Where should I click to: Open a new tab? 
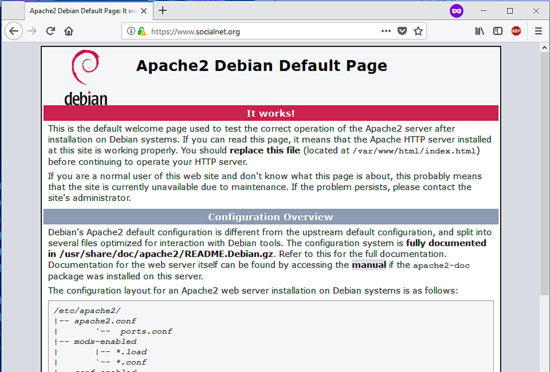[162, 11]
